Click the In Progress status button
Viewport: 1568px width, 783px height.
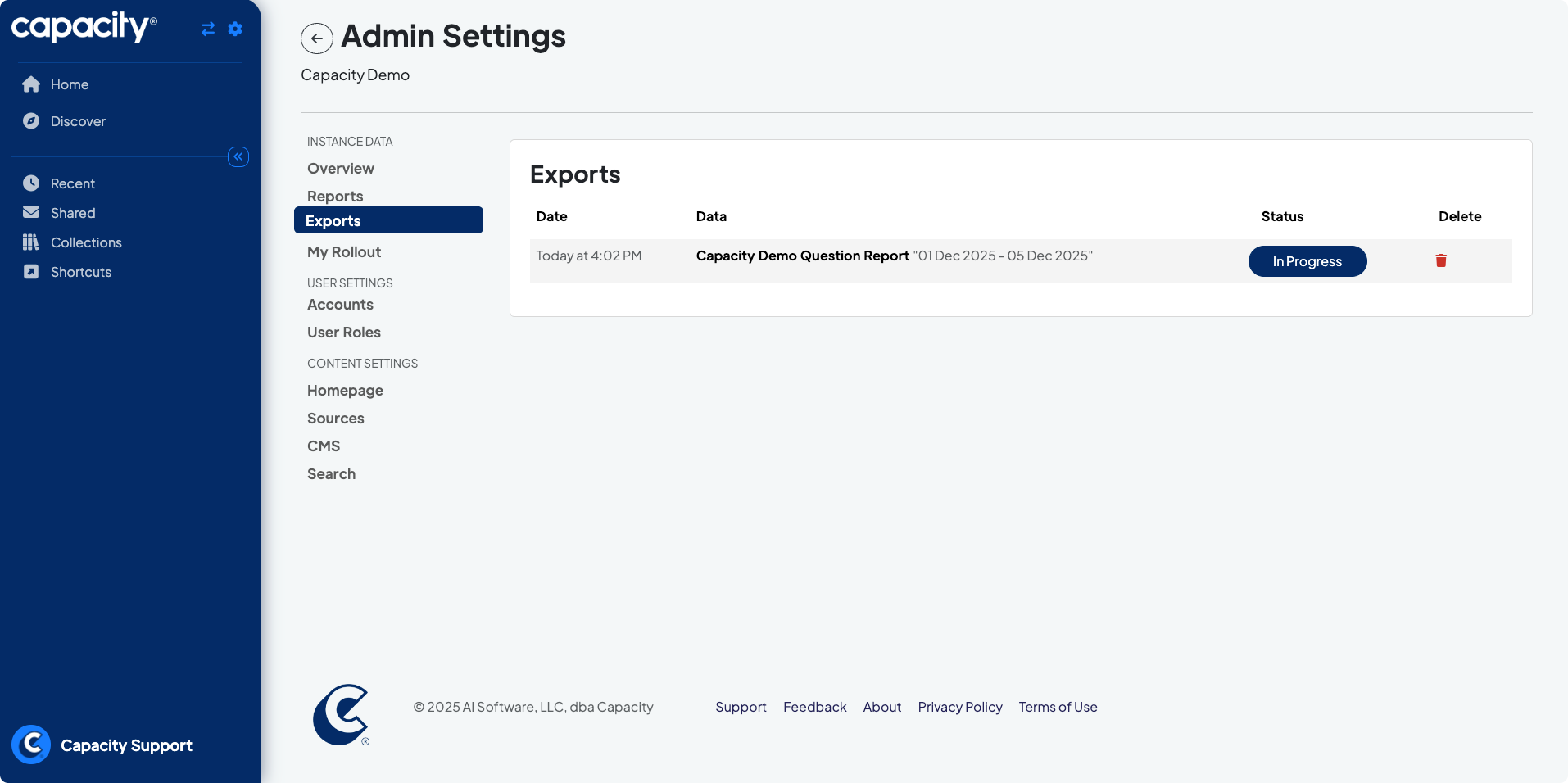click(x=1307, y=261)
